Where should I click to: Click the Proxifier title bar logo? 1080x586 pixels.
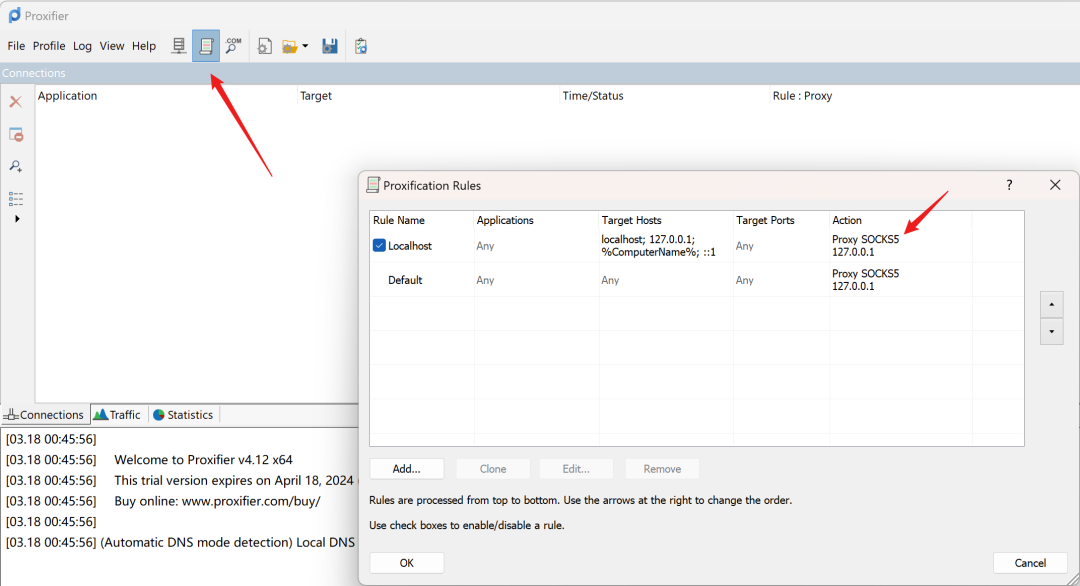[14, 15]
